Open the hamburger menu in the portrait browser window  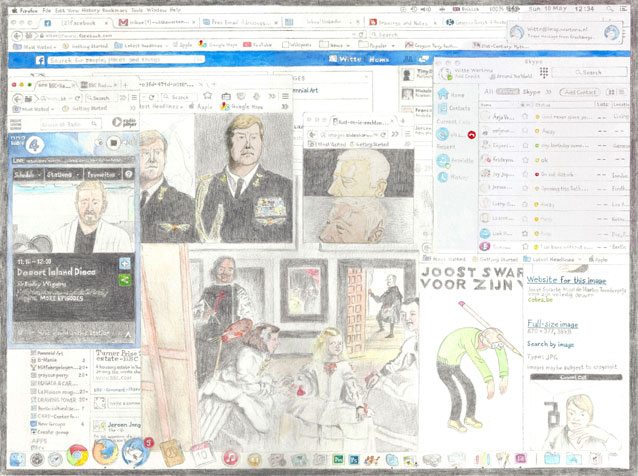[286, 96]
